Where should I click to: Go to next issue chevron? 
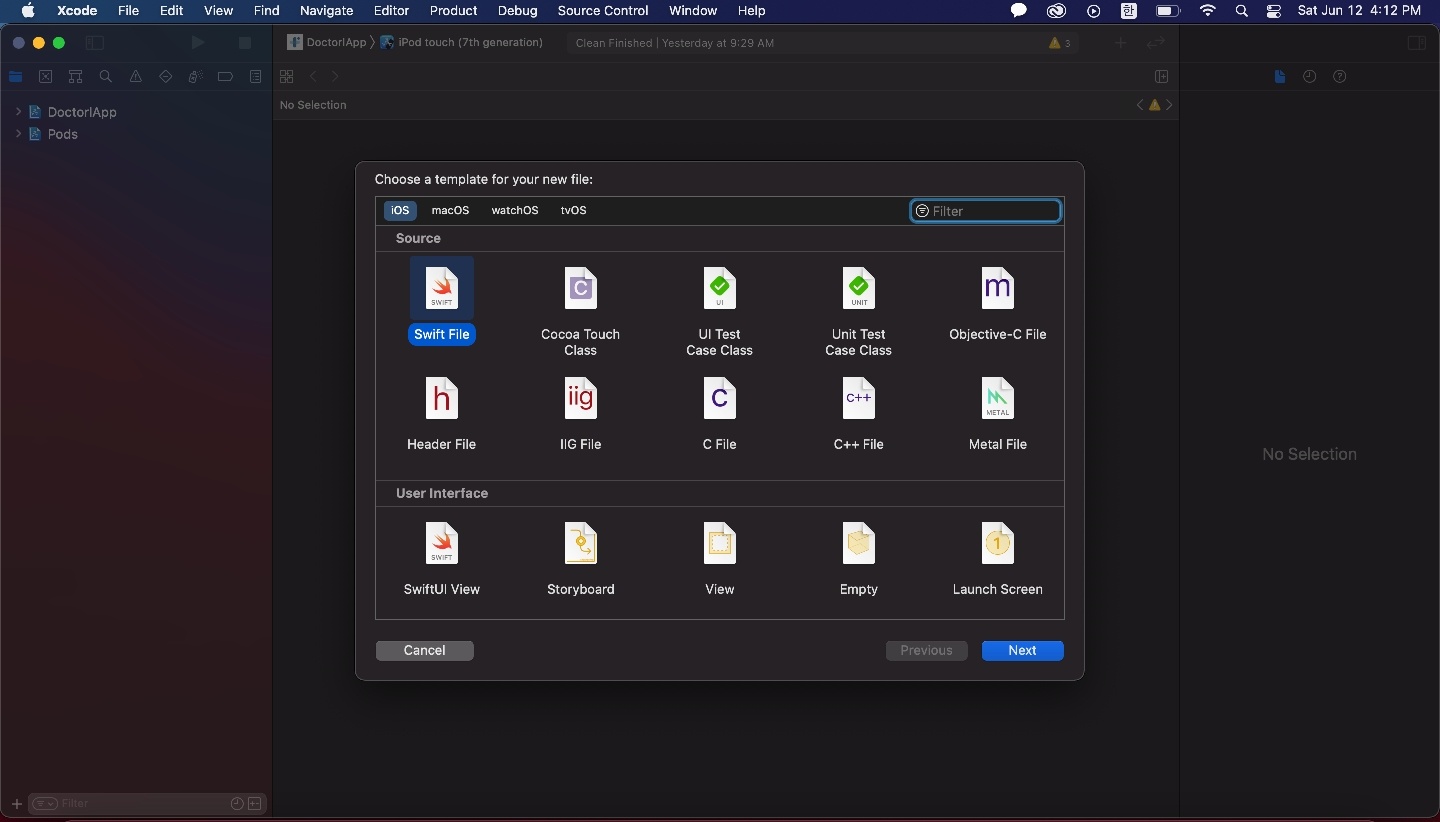click(1169, 105)
